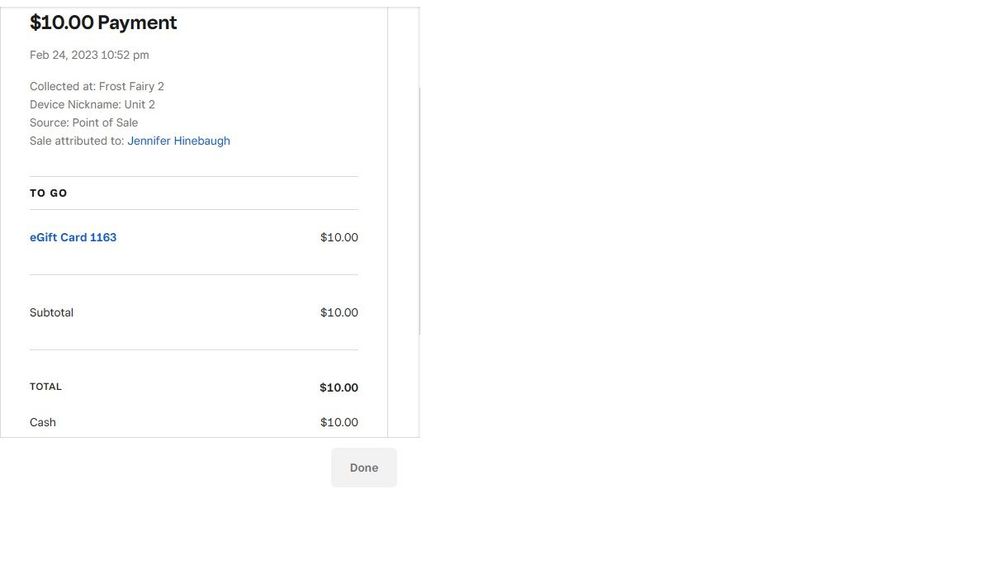Click the $10.00 Payment heading

(103, 23)
